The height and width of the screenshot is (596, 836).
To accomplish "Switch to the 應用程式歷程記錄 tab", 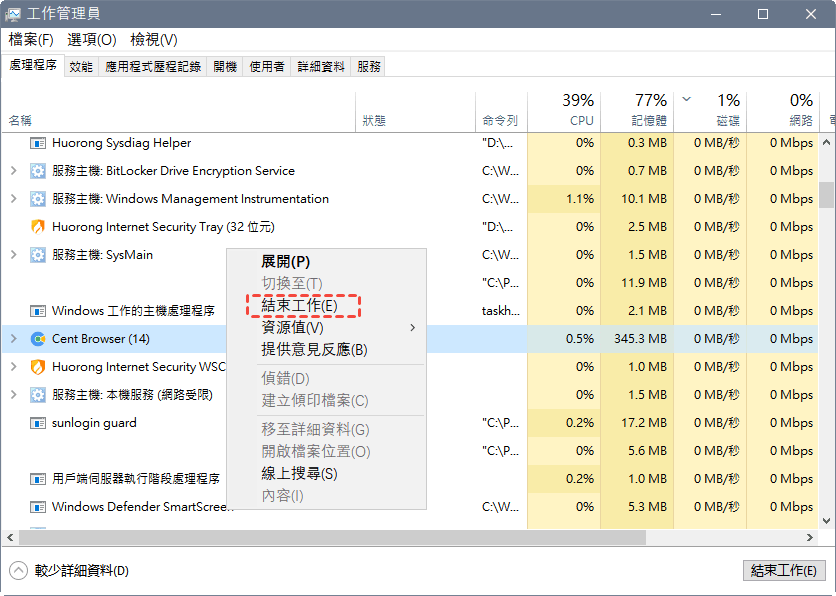I will [152, 67].
